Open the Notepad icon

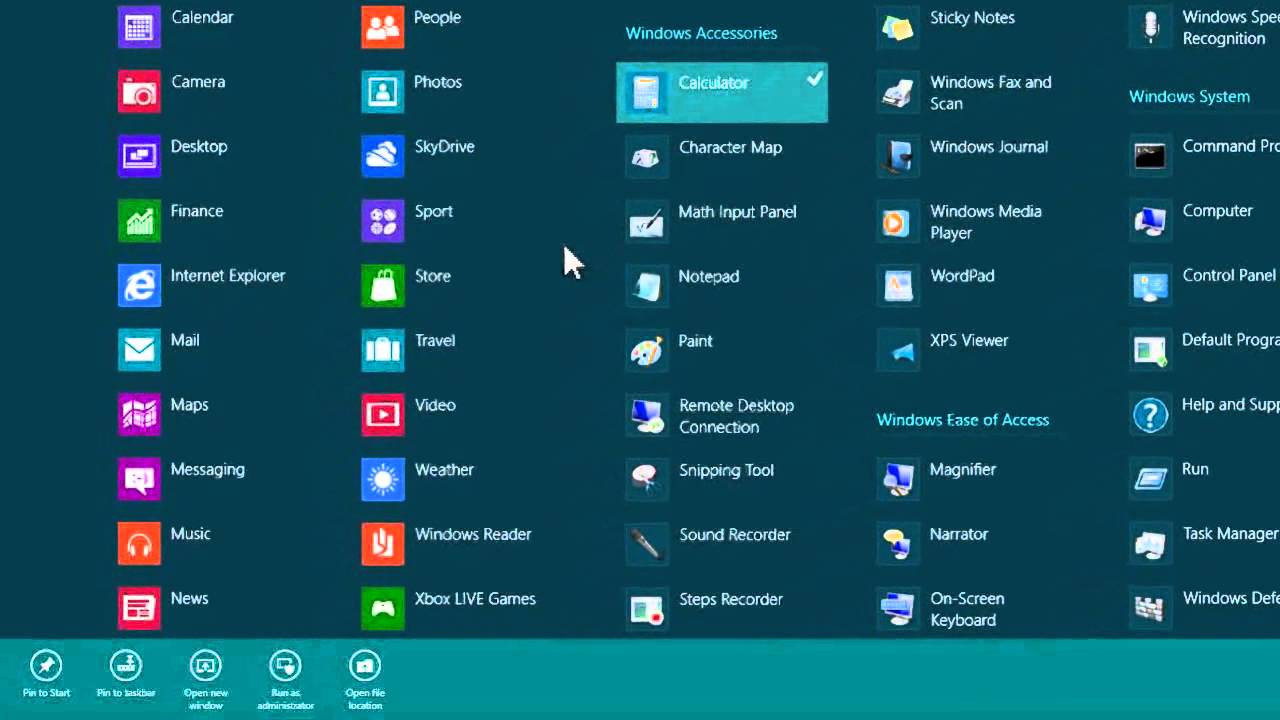coord(646,286)
